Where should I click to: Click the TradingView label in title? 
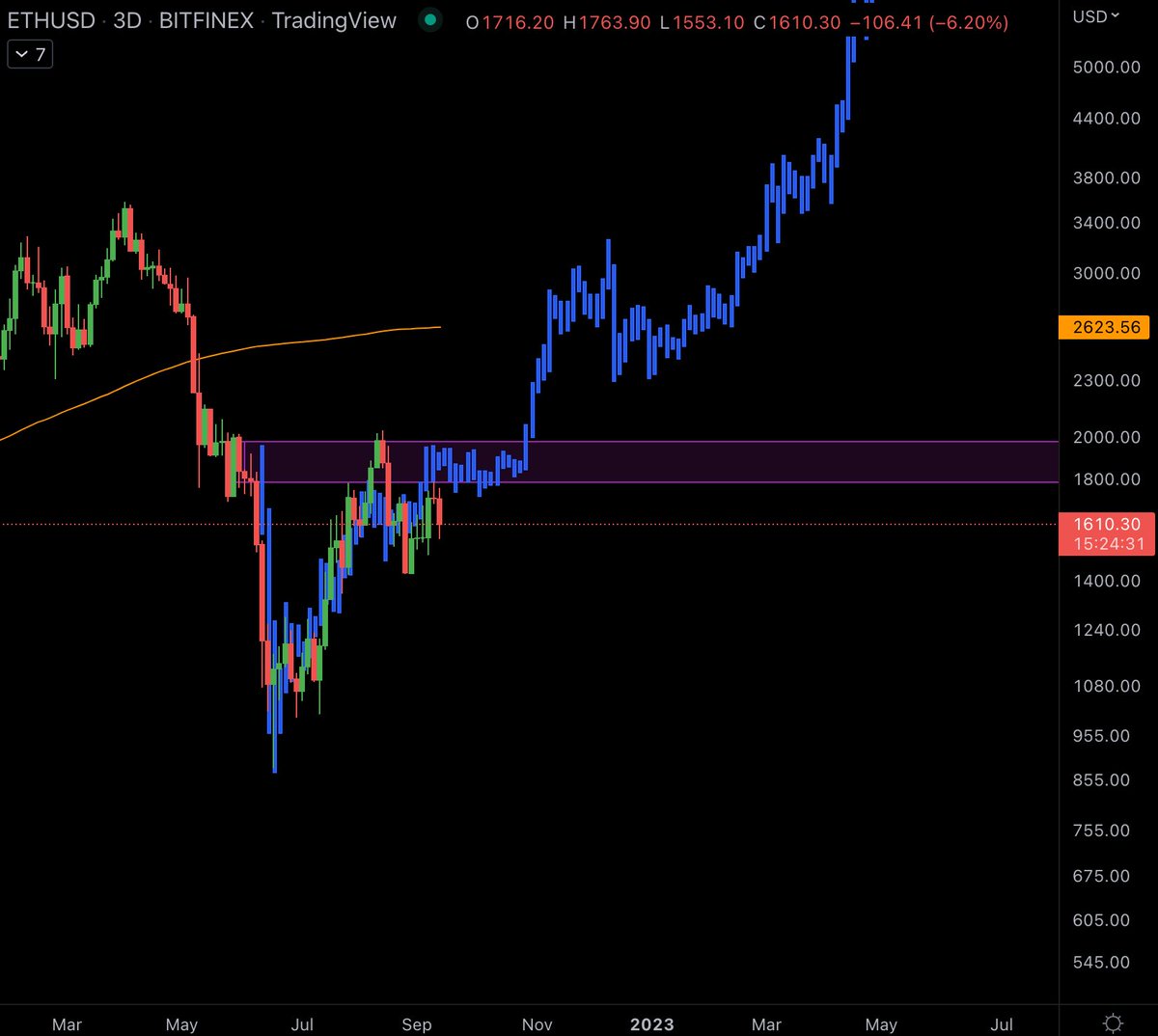pyautogui.click(x=334, y=20)
